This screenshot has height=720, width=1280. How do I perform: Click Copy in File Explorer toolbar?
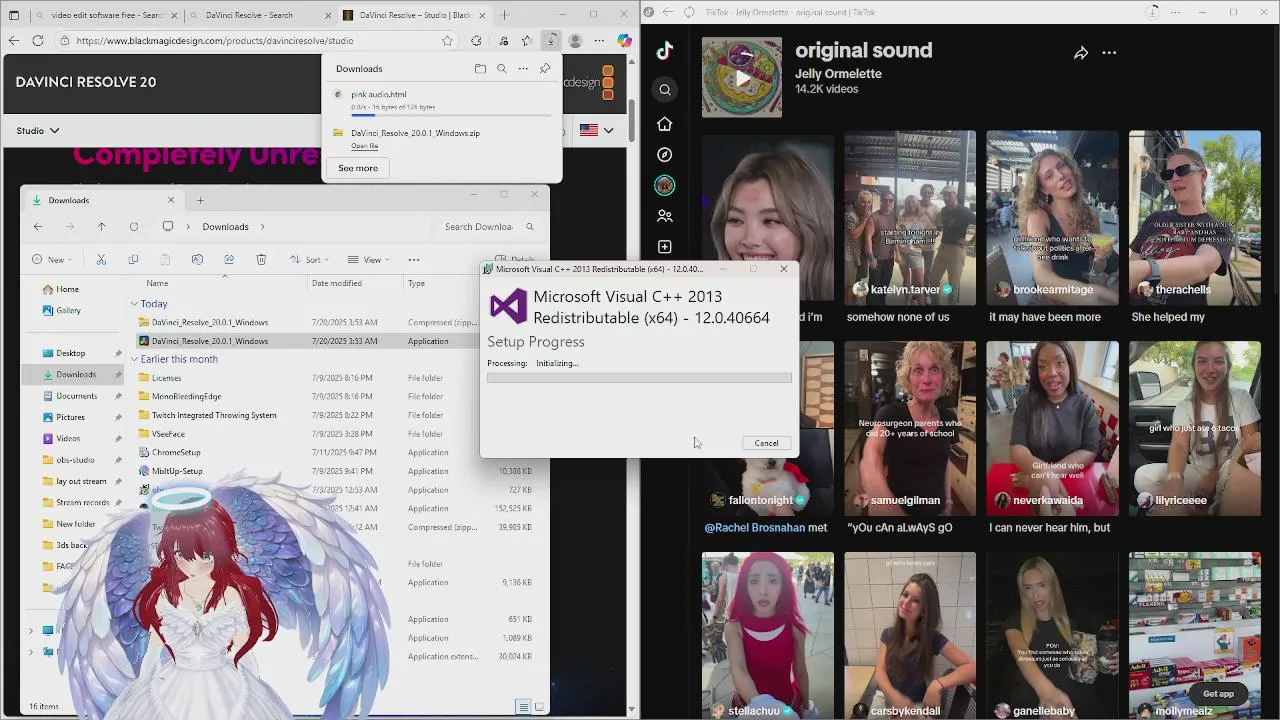click(133, 260)
